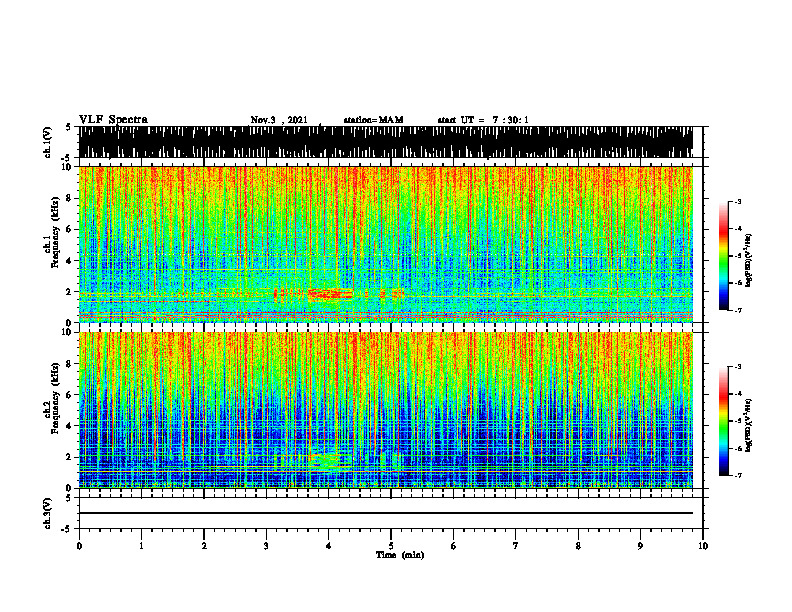Click time axis tick label "9"
The height and width of the screenshot is (612, 792).
click(x=640, y=546)
